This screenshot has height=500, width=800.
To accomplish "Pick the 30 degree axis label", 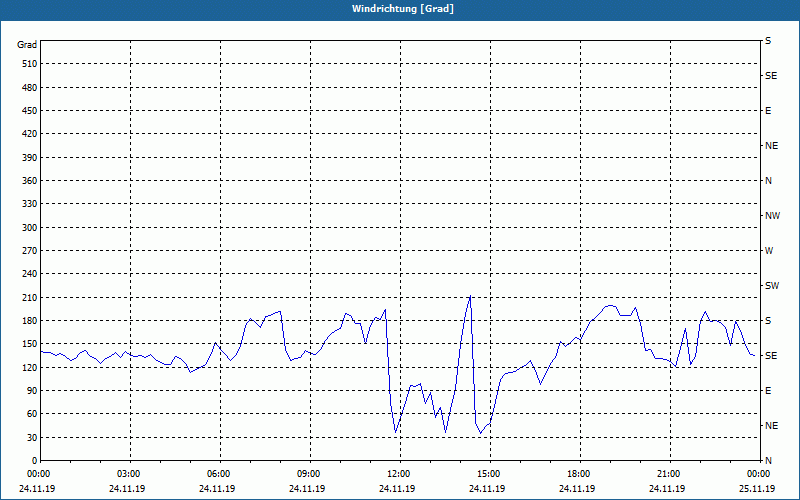I will pos(32,437).
